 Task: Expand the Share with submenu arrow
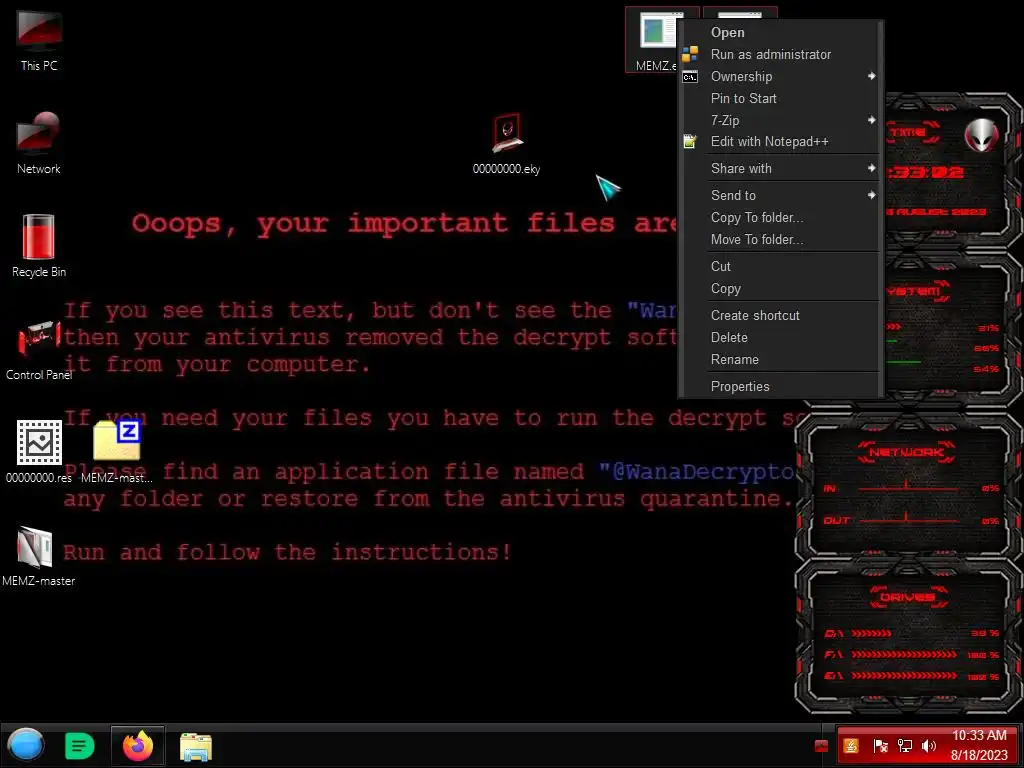click(x=871, y=168)
